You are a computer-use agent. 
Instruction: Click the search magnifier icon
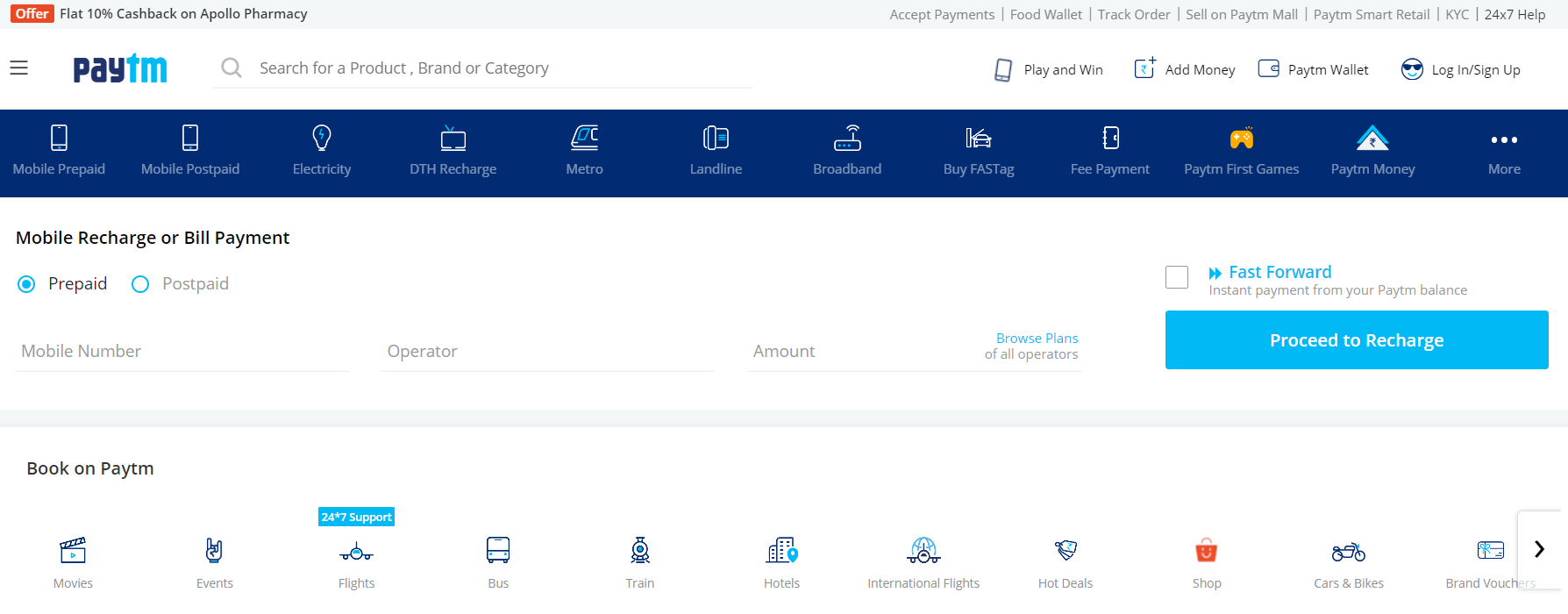pos(232,68)
